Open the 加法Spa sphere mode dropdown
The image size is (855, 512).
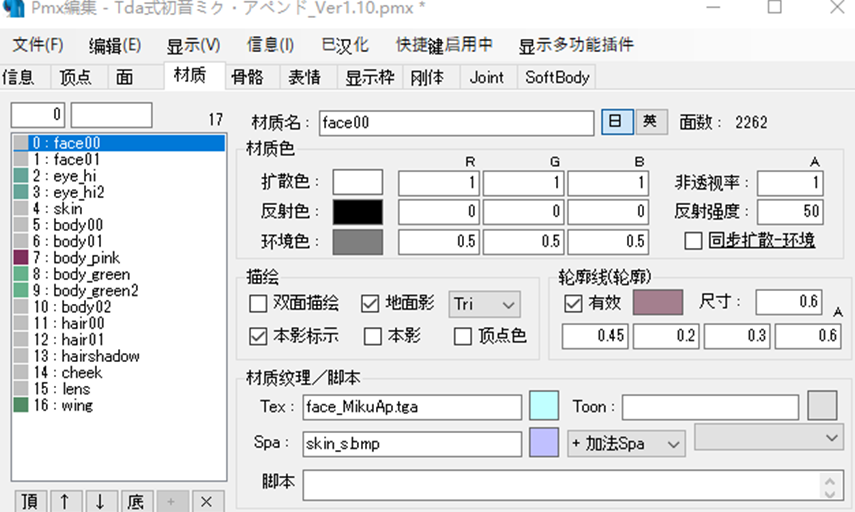pyautogui.click(x=626, y=444)
